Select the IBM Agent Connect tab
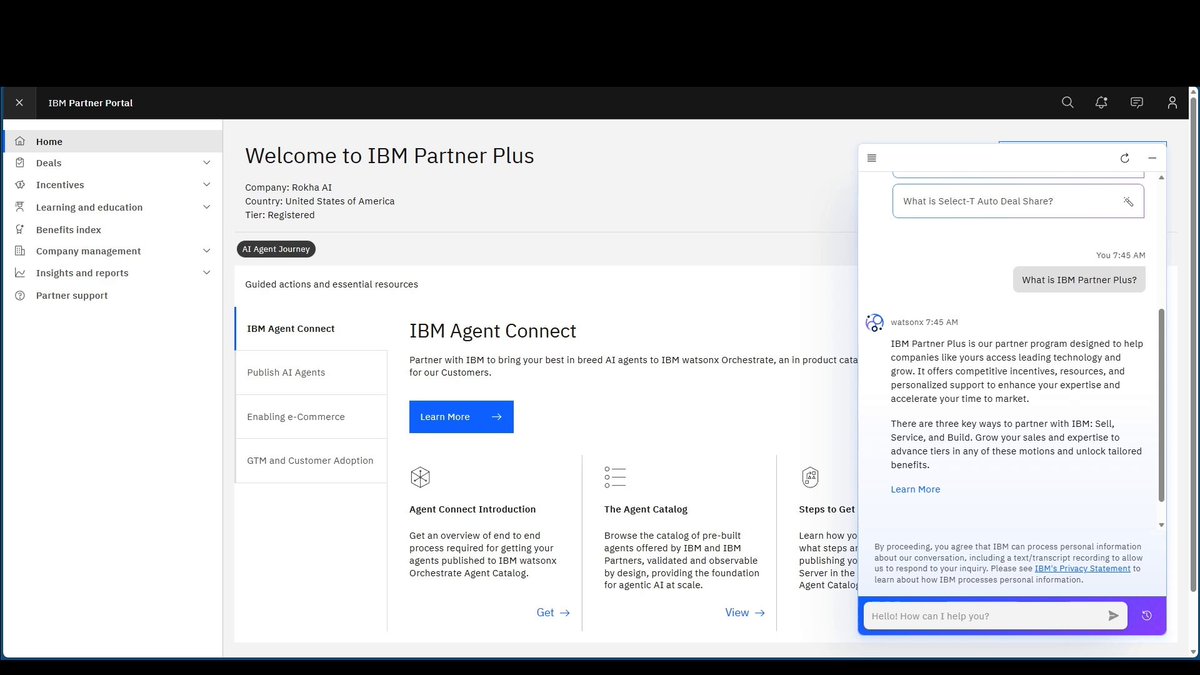Screen dimensions: 1200x675 [x=311, y=329]
